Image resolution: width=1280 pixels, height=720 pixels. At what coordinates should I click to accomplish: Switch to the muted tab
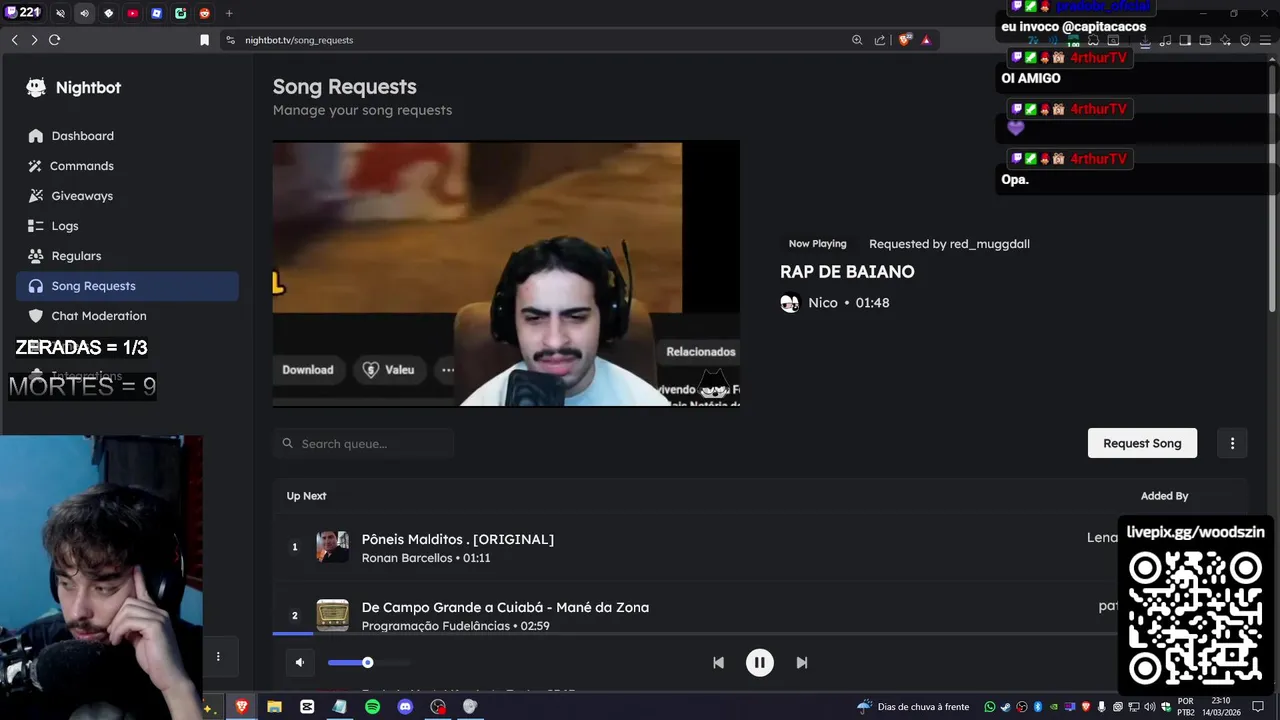(60, 13)
